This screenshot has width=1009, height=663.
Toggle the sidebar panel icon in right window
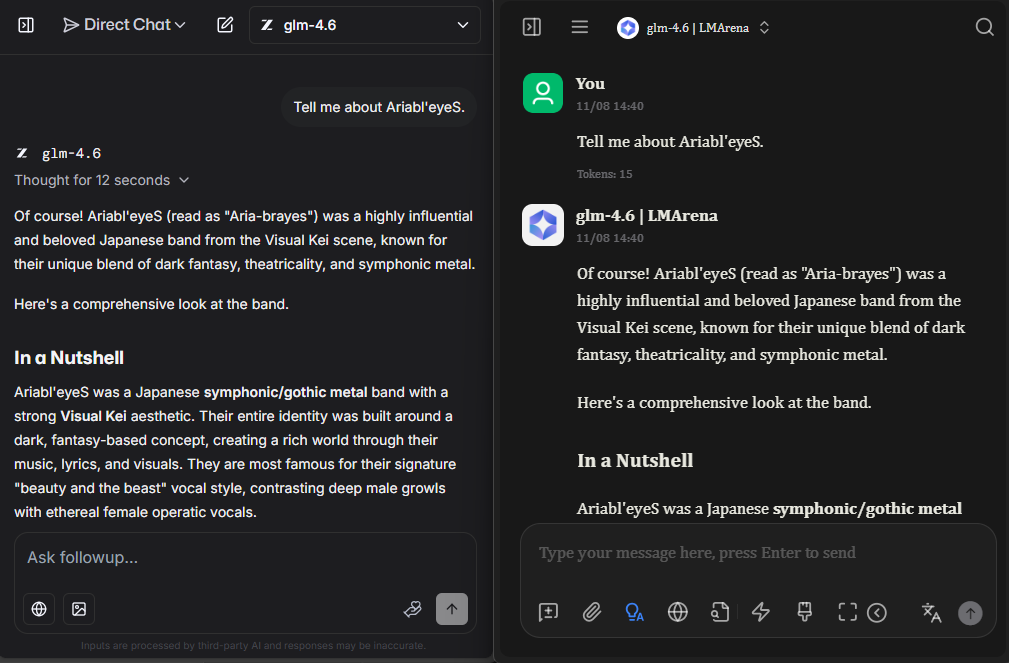click(532, 27)
